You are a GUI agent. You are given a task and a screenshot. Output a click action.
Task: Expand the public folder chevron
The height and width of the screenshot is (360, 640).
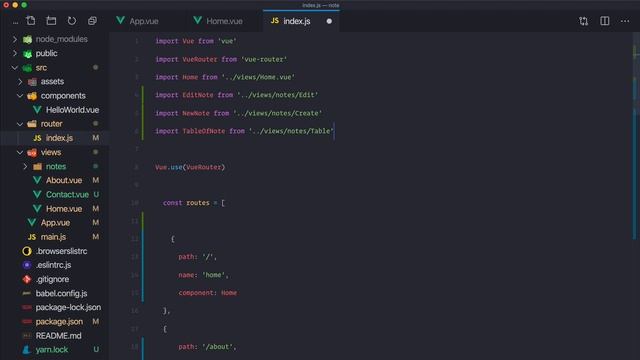coord(15,53)
